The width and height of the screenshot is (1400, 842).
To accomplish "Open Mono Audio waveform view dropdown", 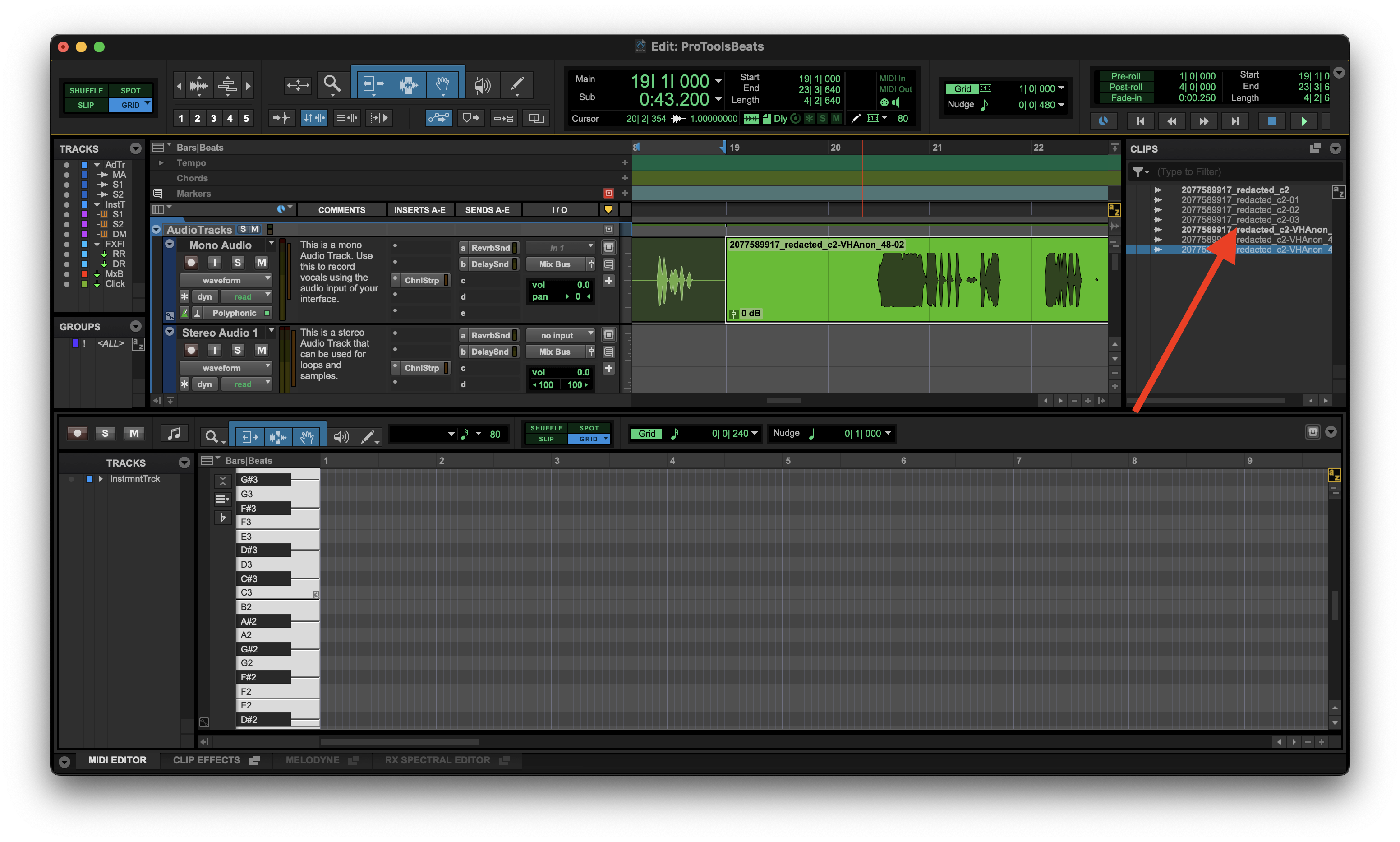I will [x=226, y=280].
